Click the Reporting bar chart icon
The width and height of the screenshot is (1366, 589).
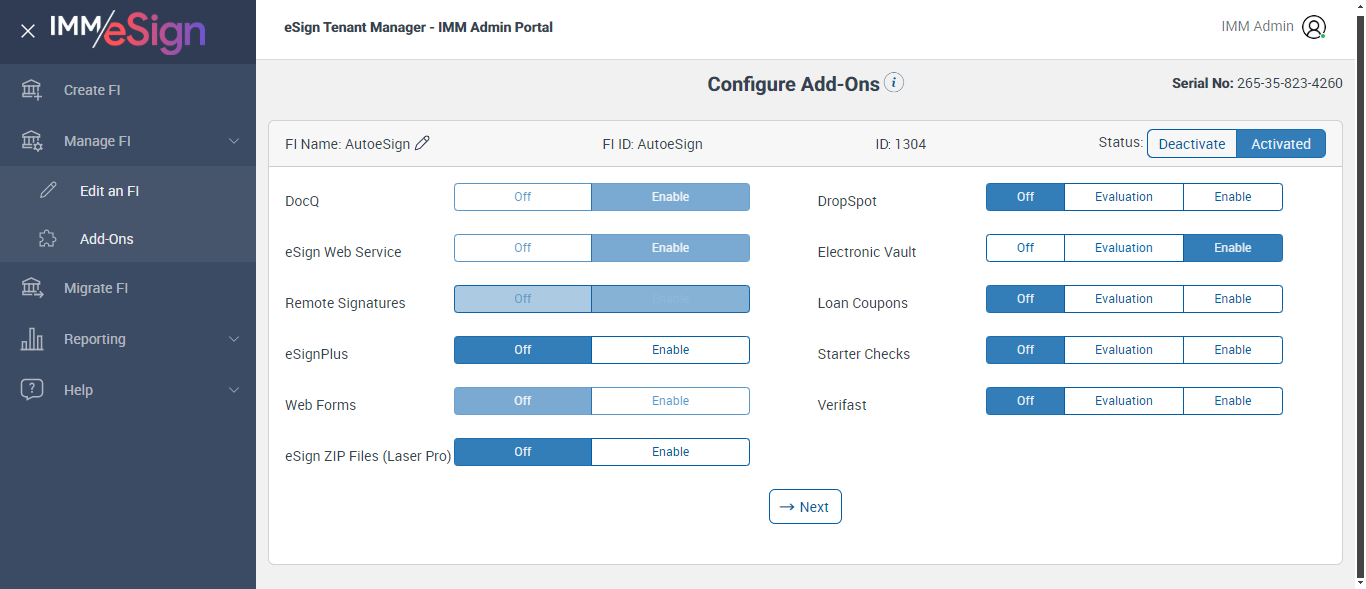click(x=32, y=339)
